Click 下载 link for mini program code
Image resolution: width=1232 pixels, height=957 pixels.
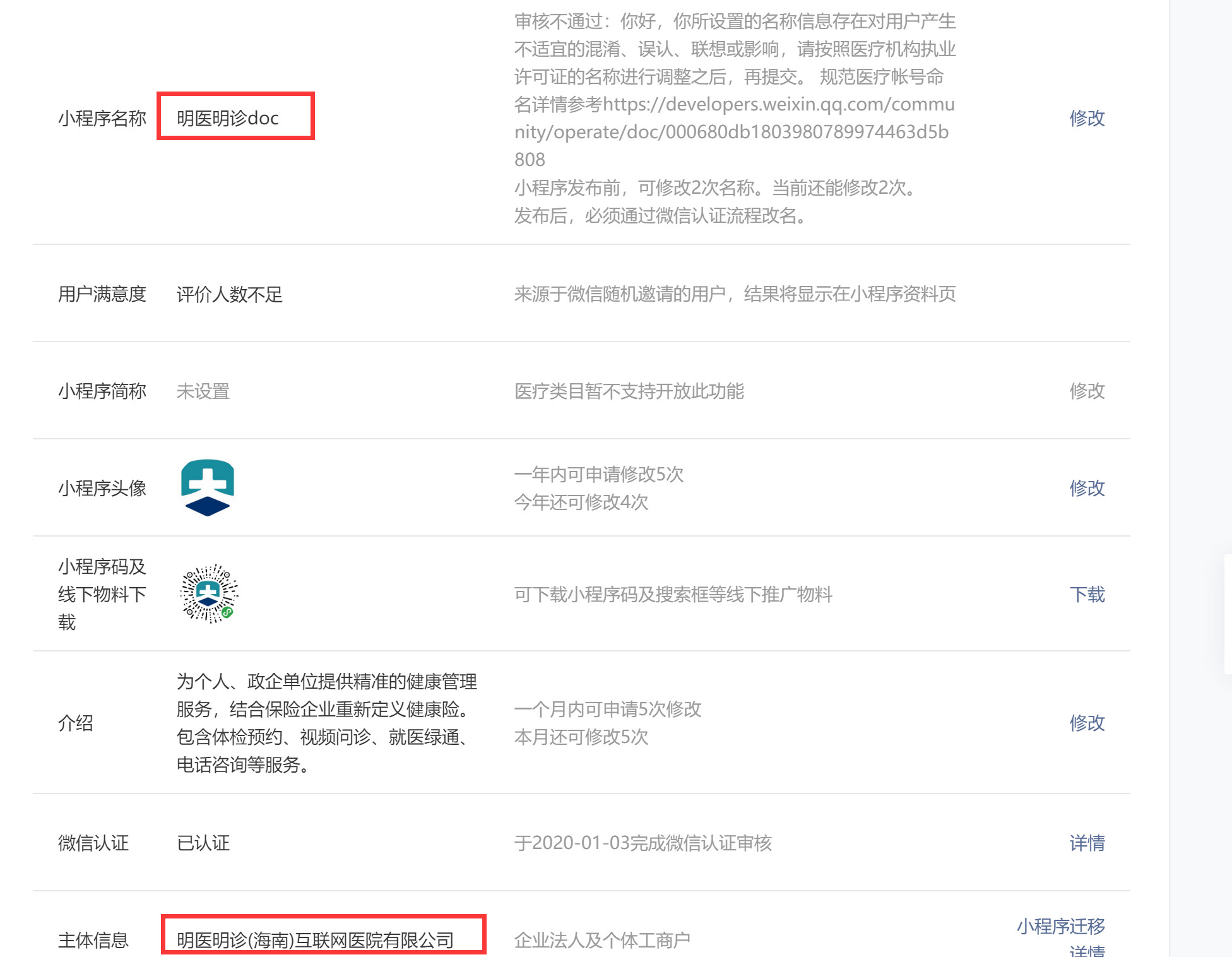point(1086,594)
